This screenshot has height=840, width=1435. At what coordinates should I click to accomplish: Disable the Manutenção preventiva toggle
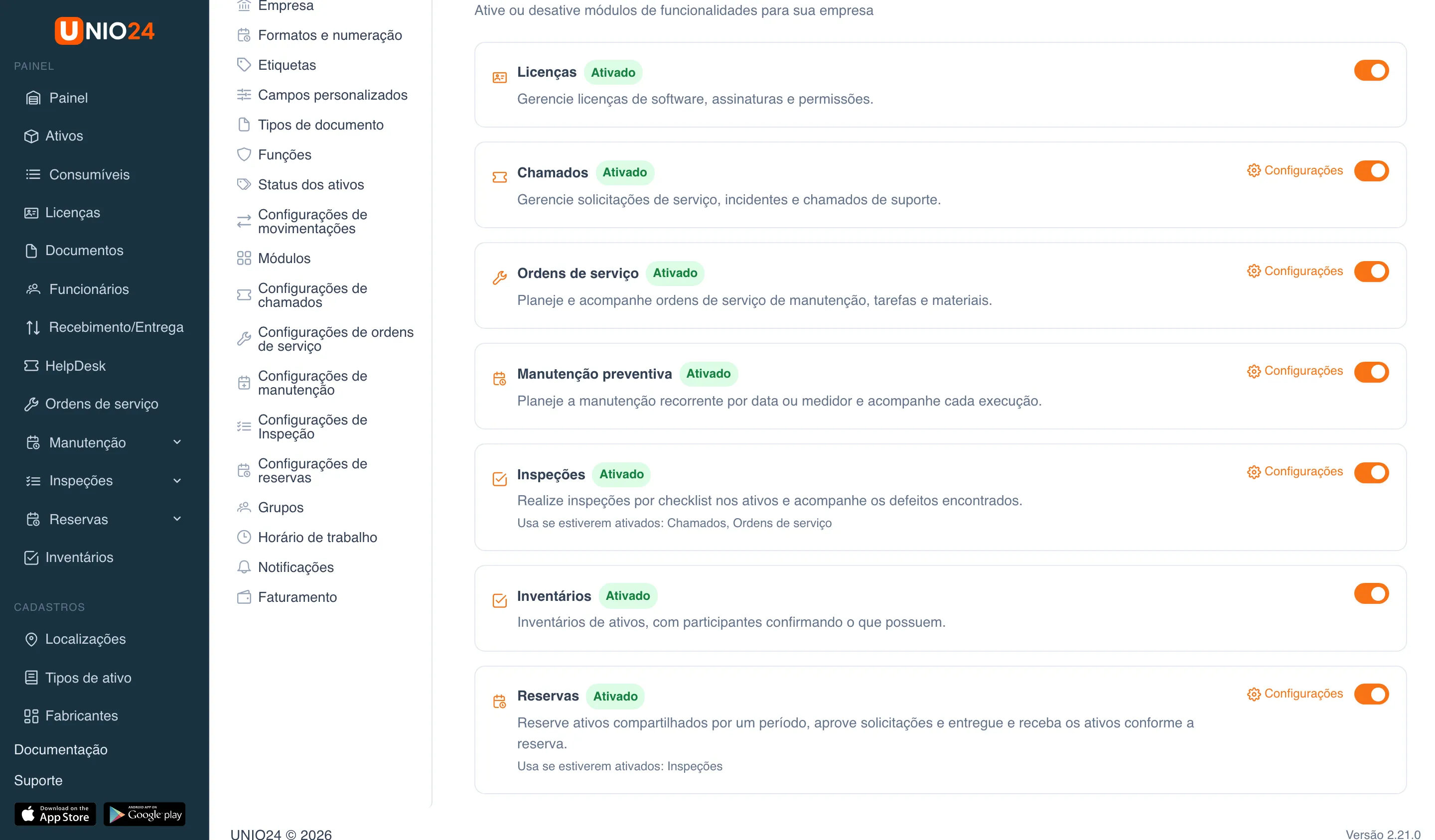(1371, 372)
